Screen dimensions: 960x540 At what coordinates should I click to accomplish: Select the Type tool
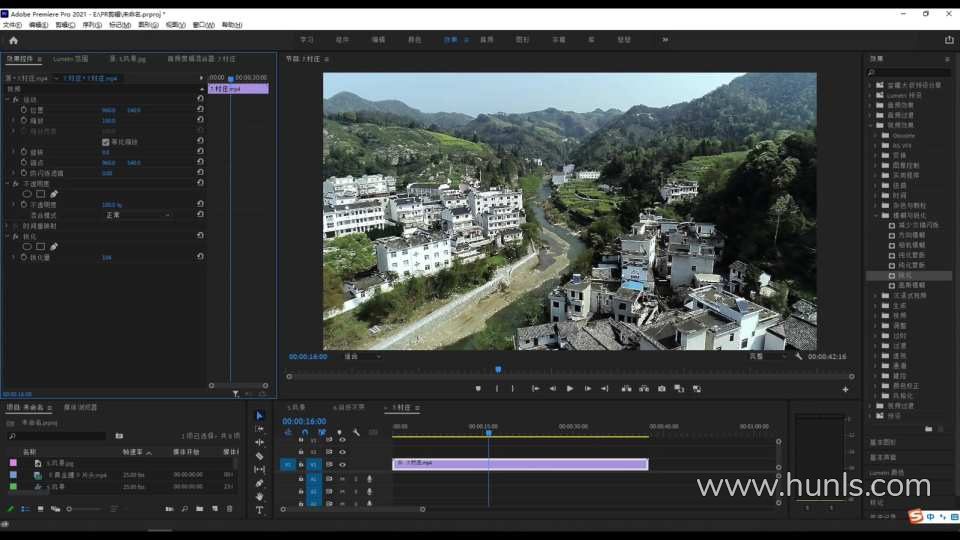tap(260, 510)
